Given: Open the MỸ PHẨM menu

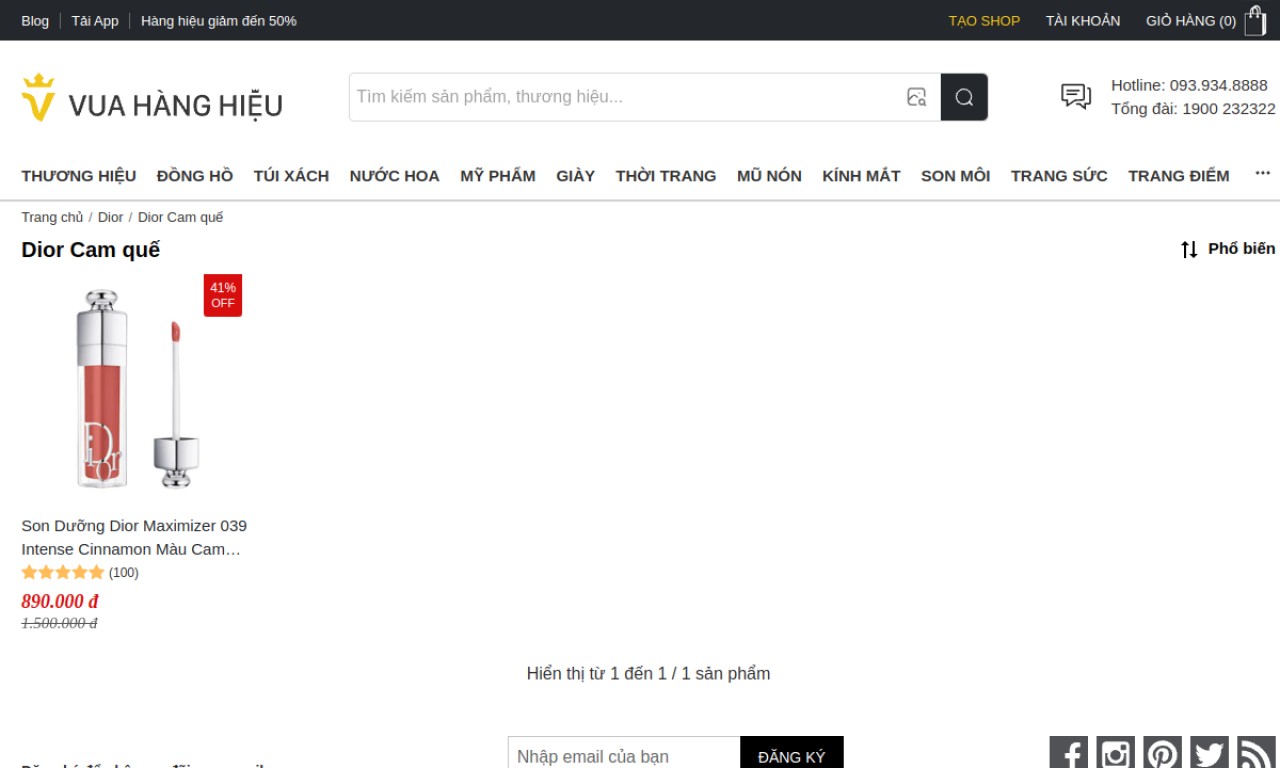Looking at the screenshot, I should tap(498, 176).
